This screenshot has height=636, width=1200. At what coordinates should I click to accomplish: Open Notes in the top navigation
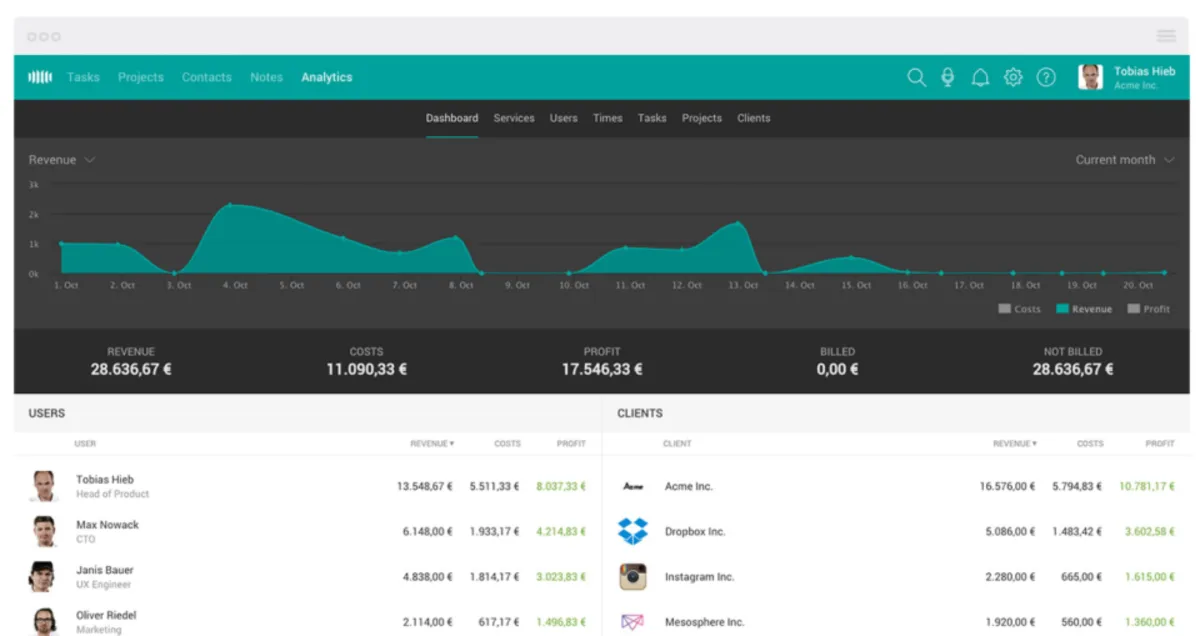point(266,77)
